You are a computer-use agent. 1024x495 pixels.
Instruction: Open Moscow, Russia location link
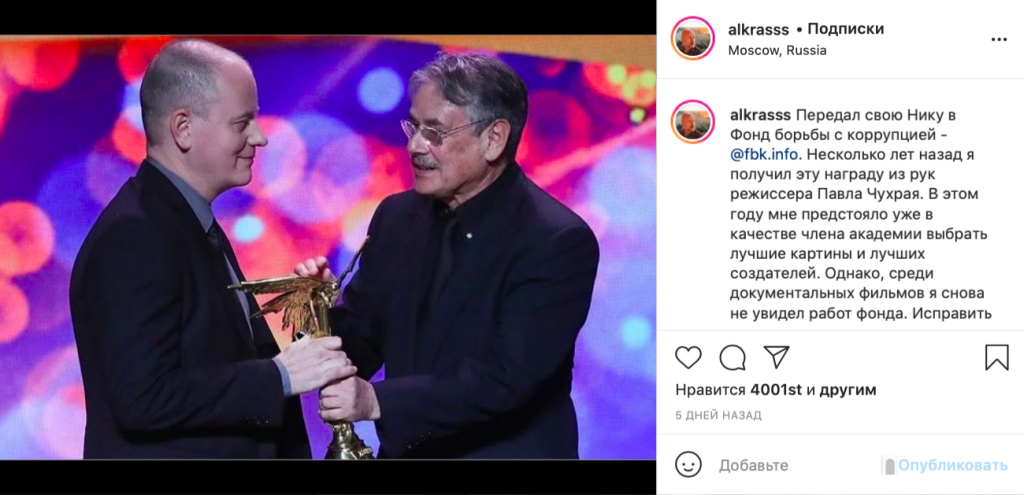click(777, 50)
